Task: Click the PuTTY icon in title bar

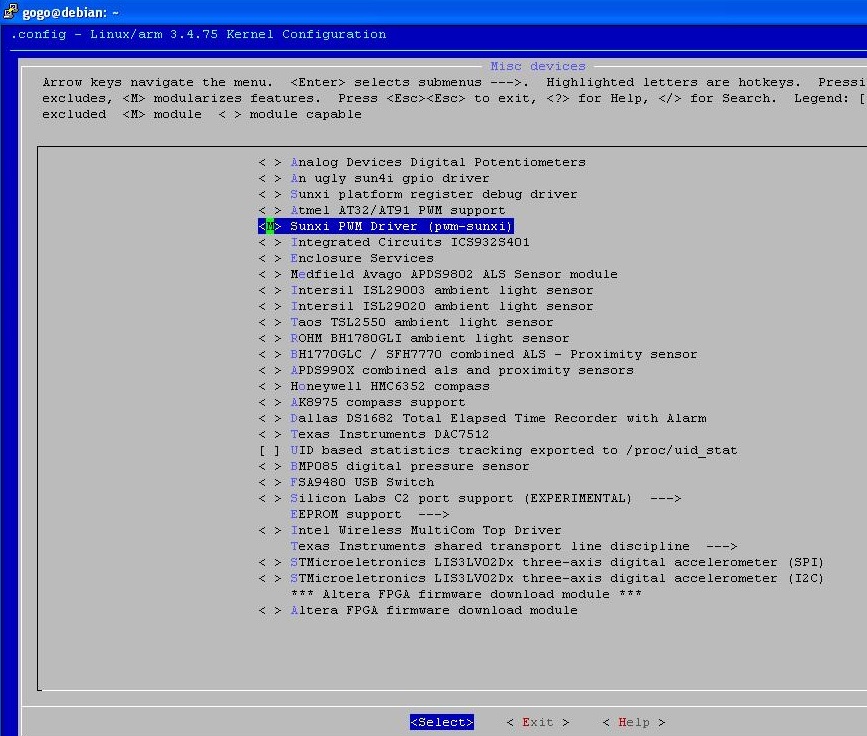Action: click(11, 11)
